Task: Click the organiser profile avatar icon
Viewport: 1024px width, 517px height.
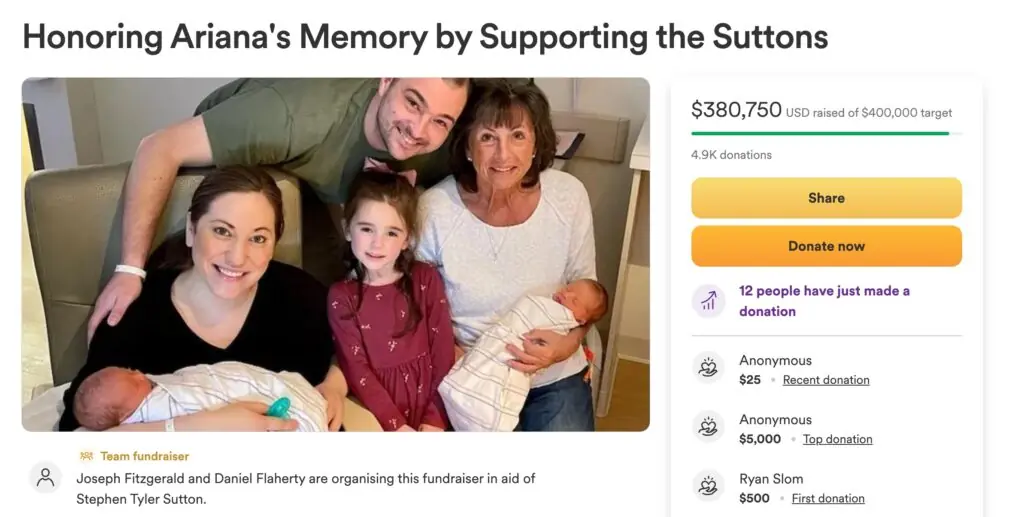Action: click(45, 478)
